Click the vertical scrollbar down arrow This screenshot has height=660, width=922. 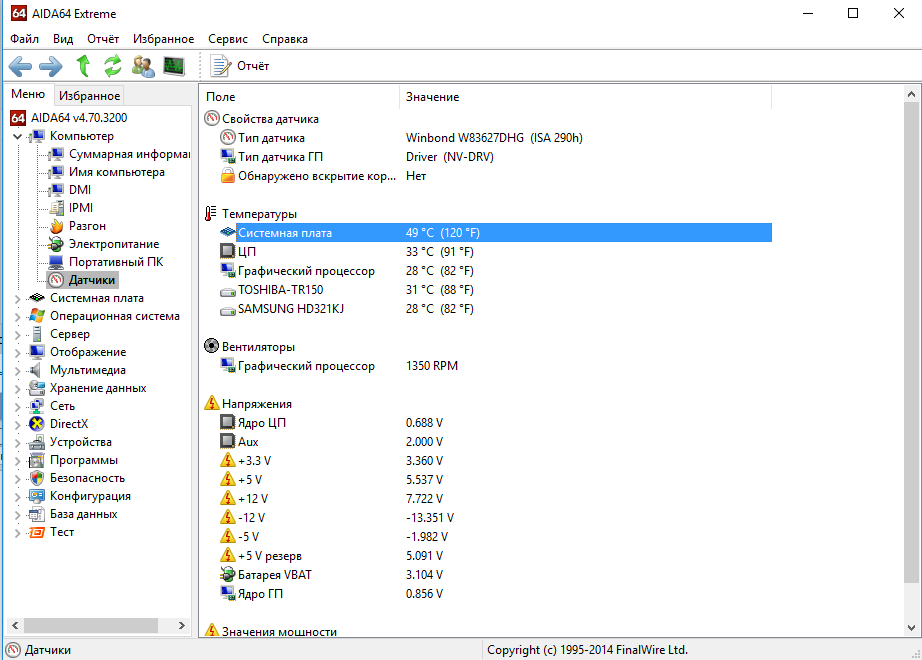(911, 628)
